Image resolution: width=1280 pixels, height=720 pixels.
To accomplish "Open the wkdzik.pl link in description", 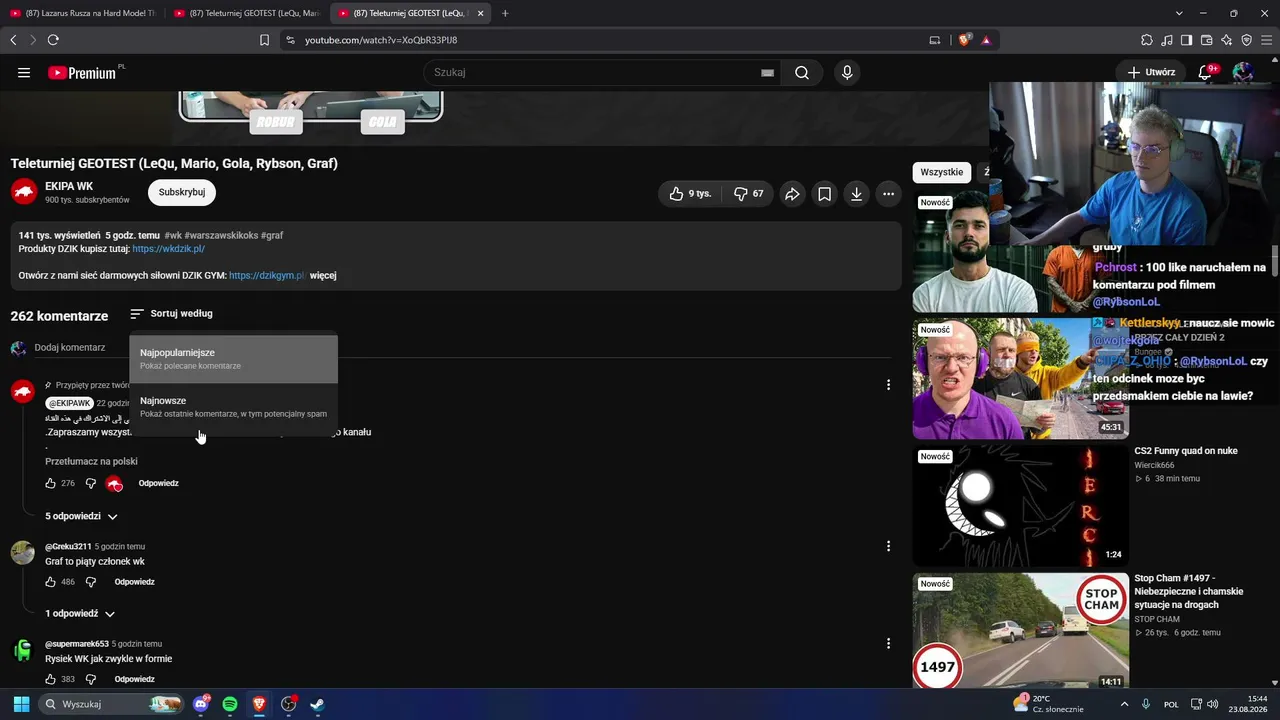I will (x=169, y=249).
